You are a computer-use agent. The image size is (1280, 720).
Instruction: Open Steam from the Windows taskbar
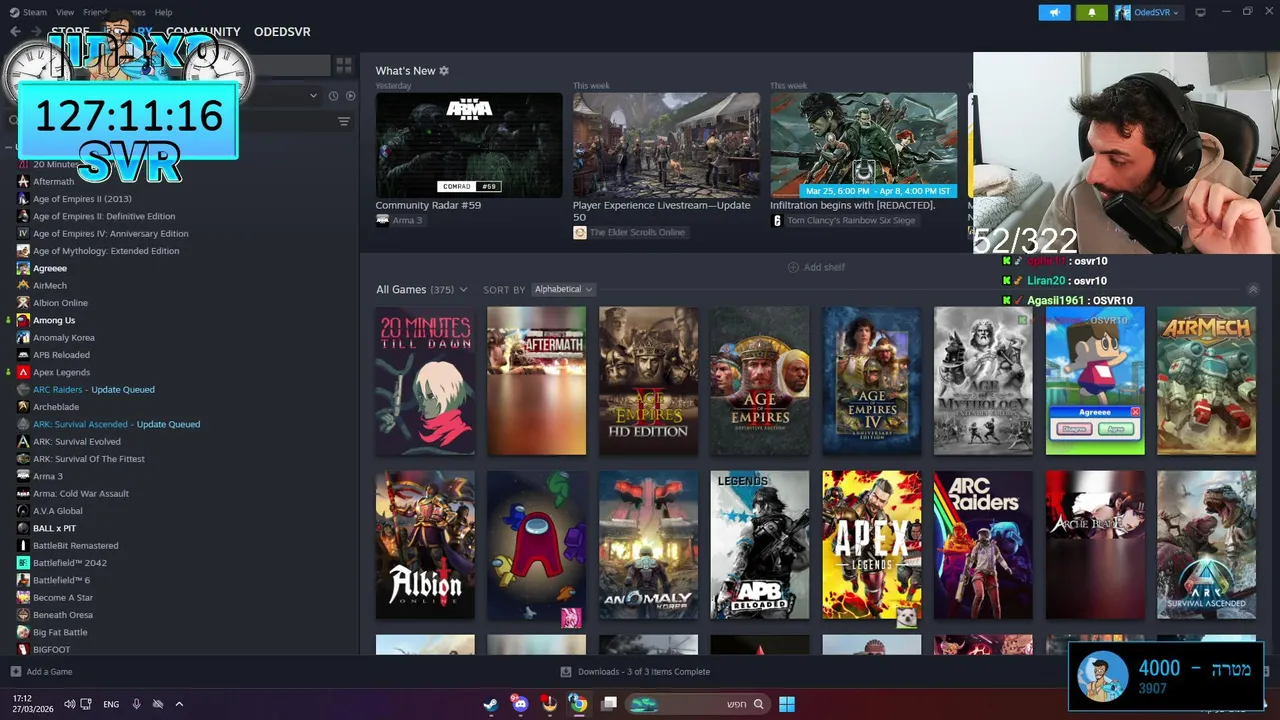491,704
